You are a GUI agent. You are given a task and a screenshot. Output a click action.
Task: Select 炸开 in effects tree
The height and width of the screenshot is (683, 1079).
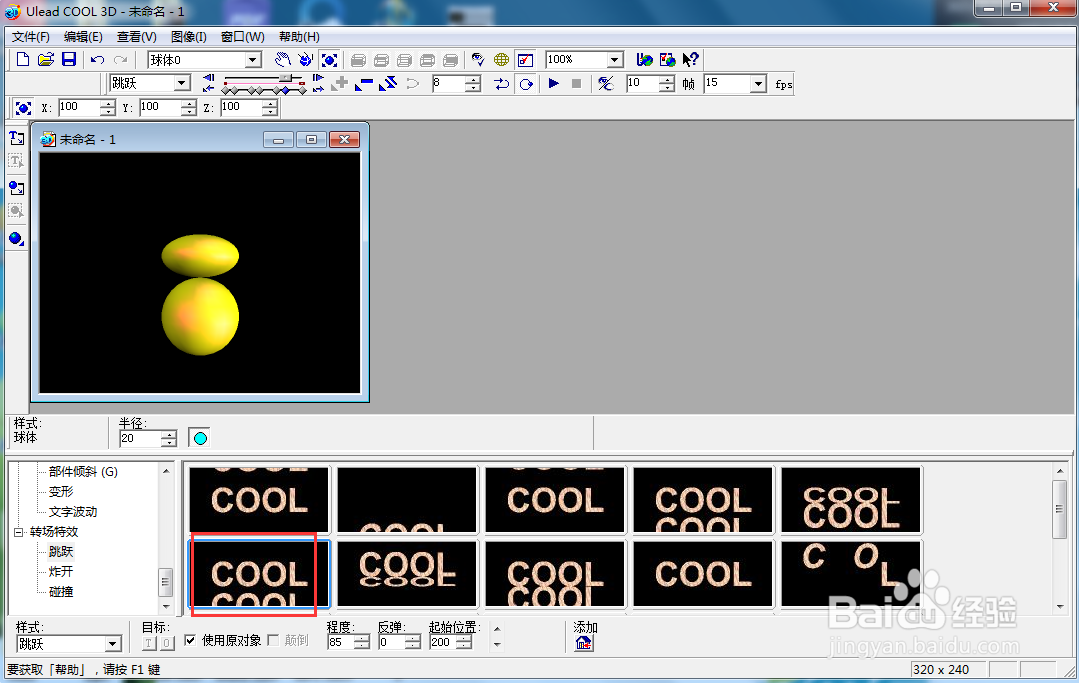pyautogui.click(x=61, y=572)
